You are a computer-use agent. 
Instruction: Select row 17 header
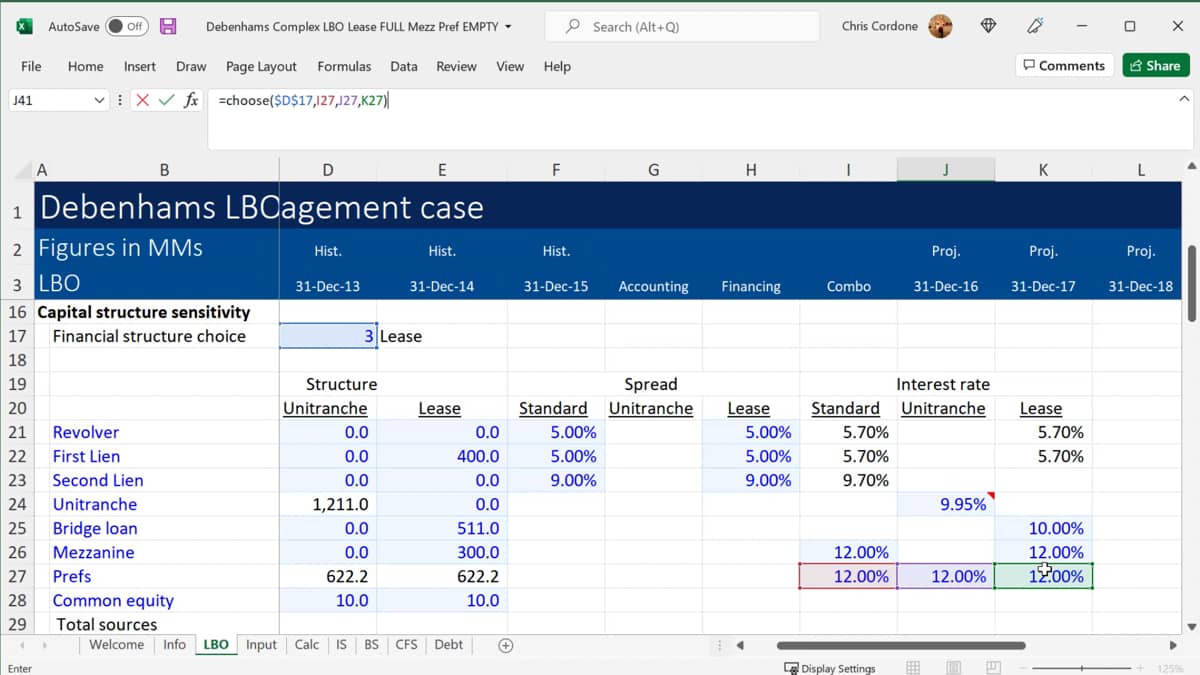pos(17,336)
